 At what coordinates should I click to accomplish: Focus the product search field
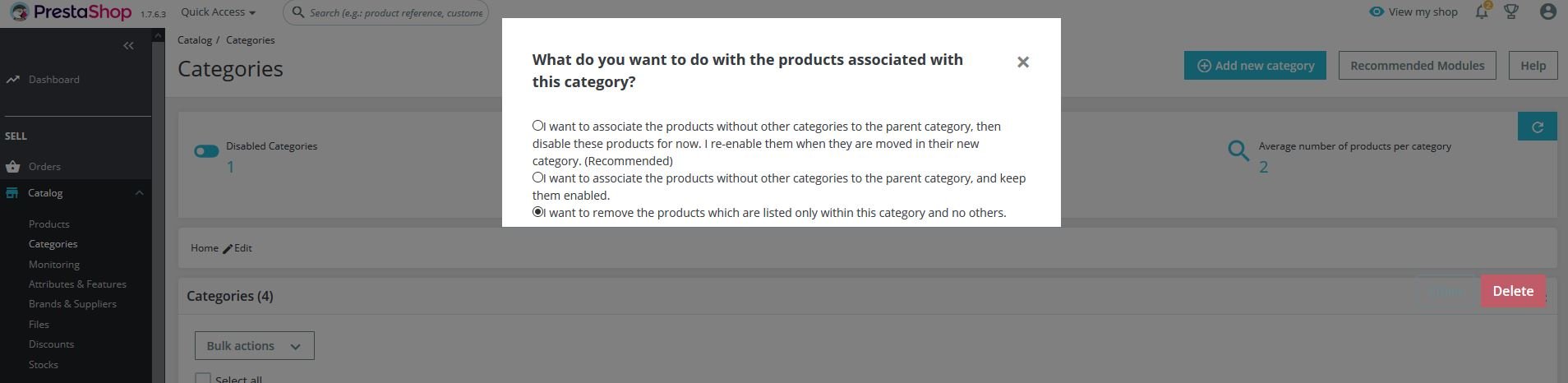[x=394, y=12]
